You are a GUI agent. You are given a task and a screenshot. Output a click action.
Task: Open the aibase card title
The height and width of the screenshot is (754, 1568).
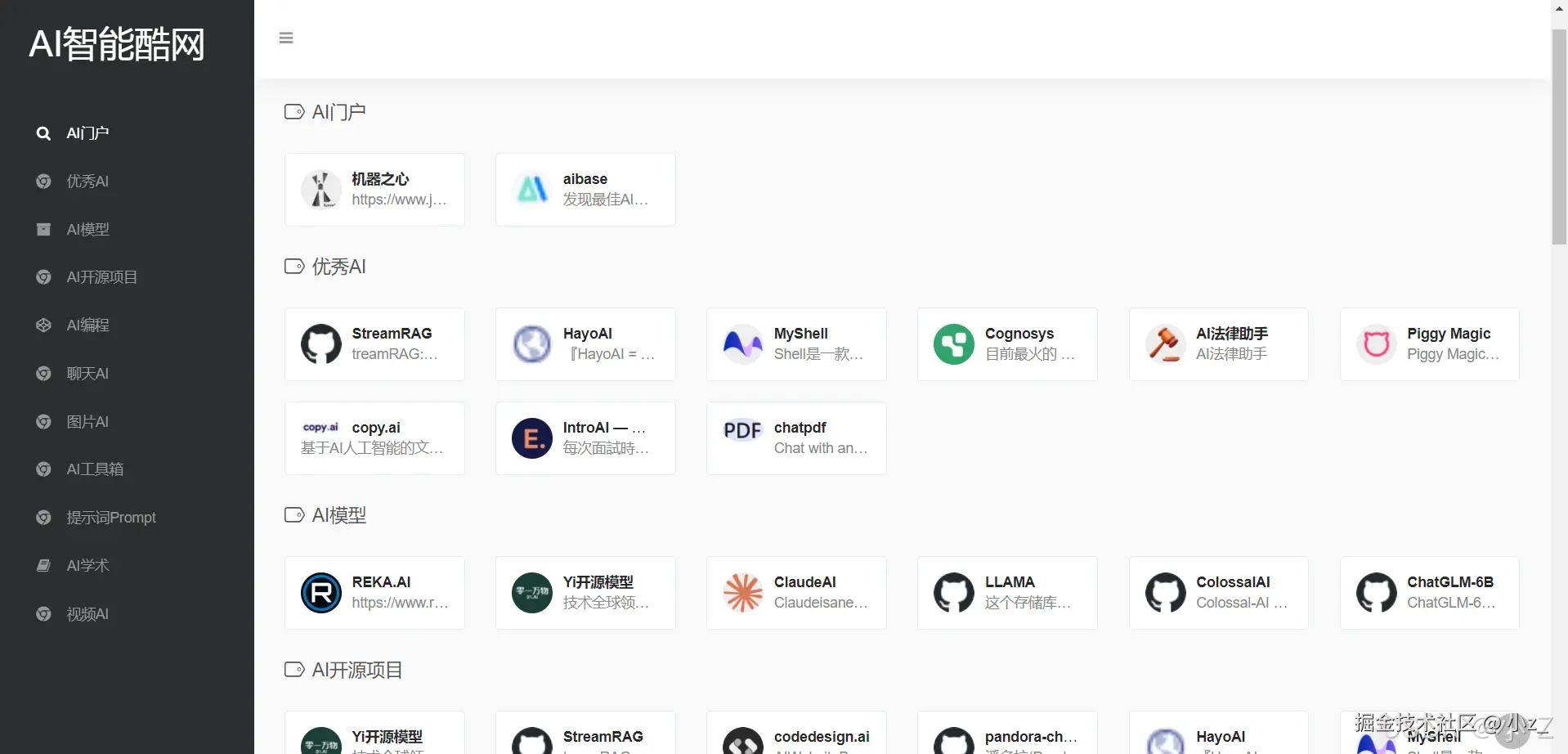pyautogui.click(x=585, y=179)
